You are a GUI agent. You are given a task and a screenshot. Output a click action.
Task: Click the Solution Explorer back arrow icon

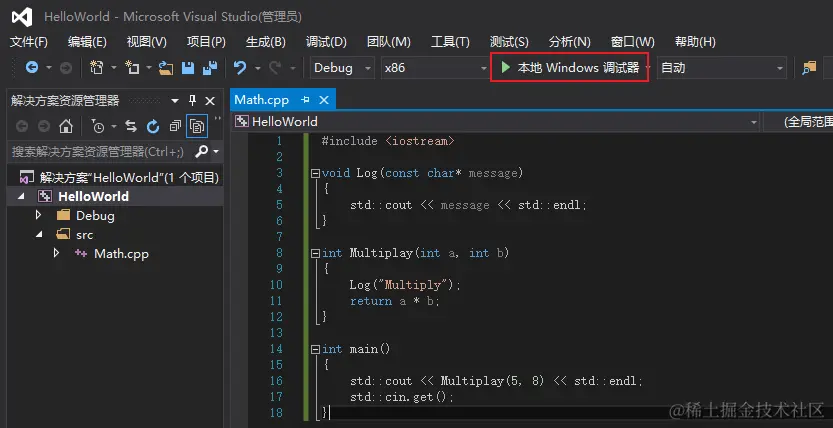click(22, 126)
